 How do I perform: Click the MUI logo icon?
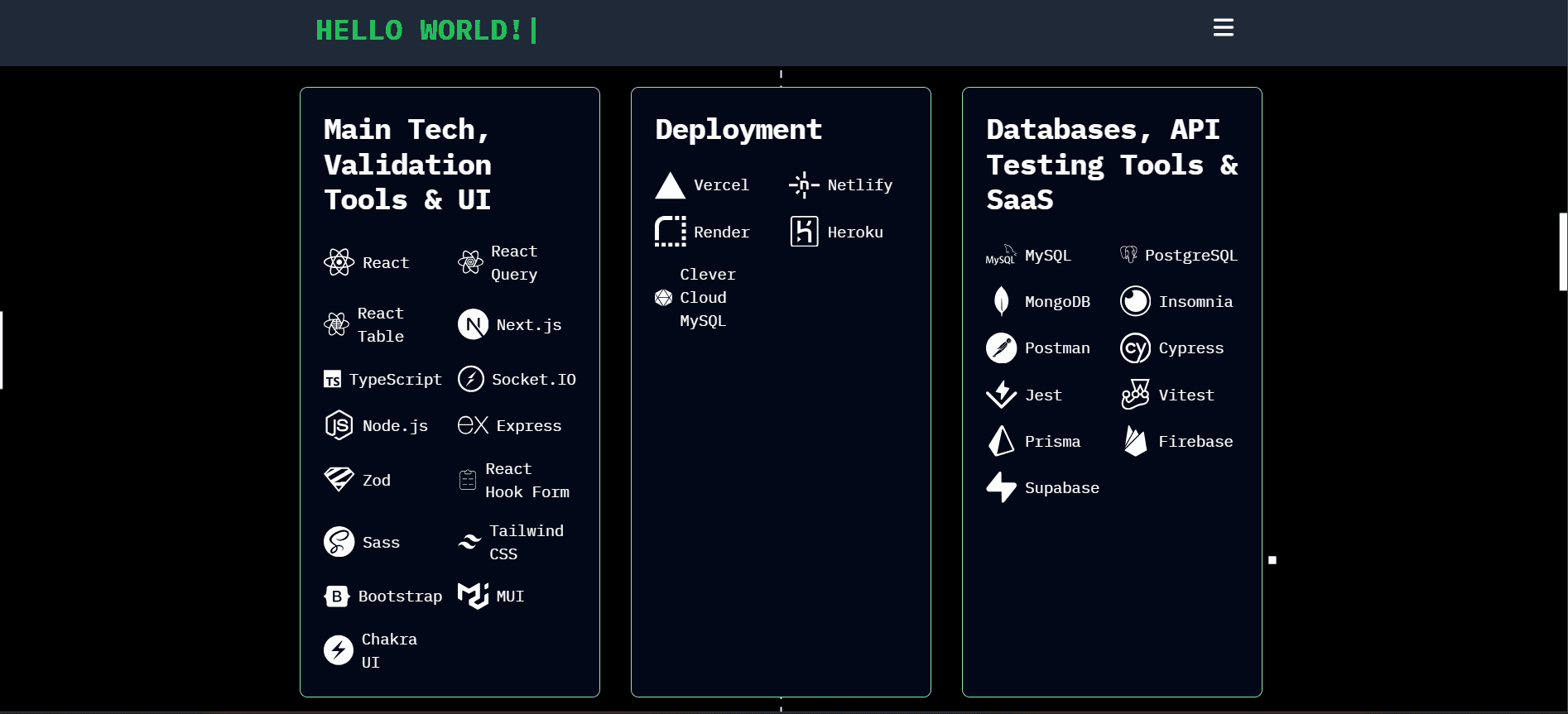473,596
